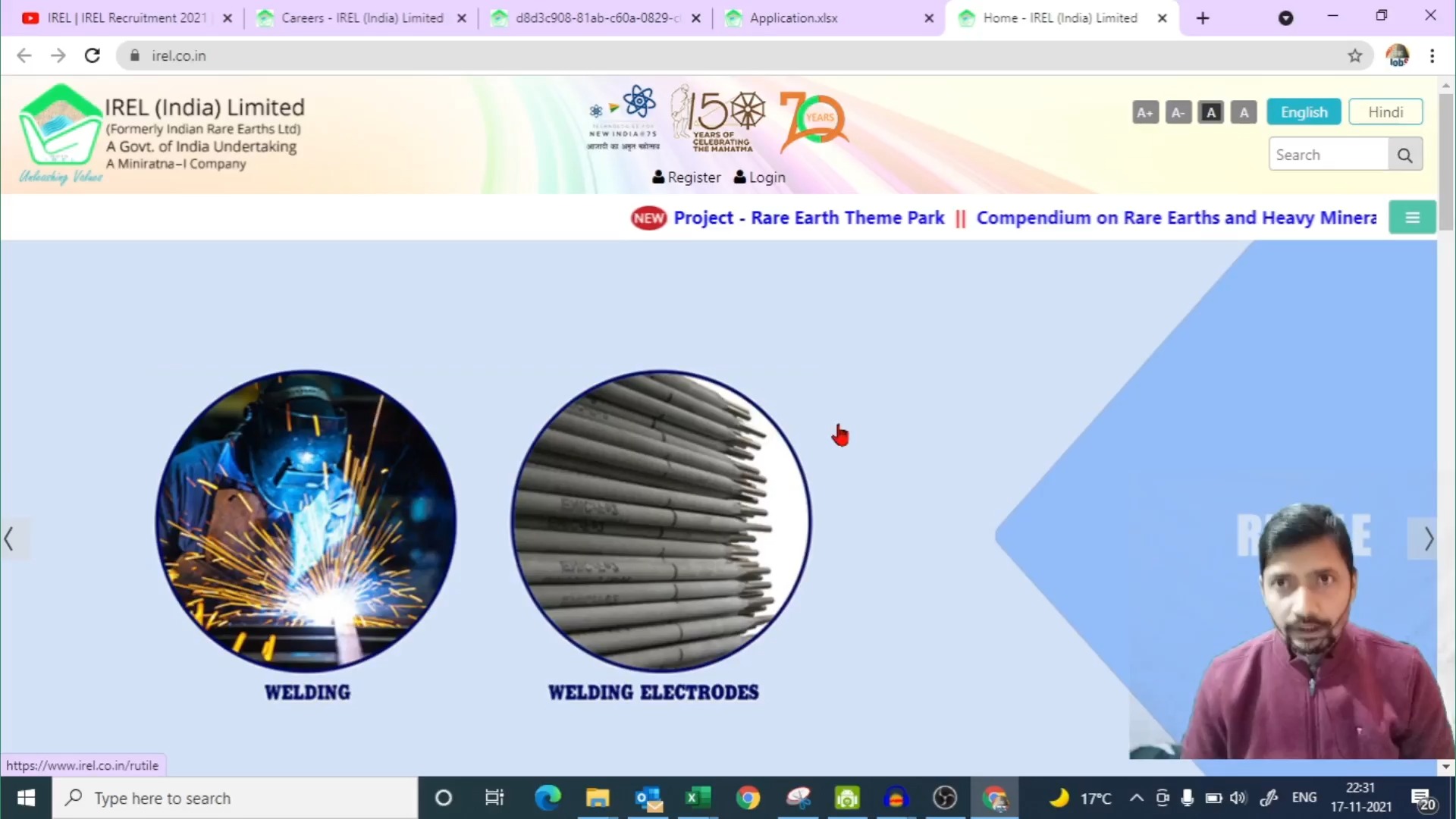View site info via the padlock icon
The image size is (1456, 819).
(135, 55)
